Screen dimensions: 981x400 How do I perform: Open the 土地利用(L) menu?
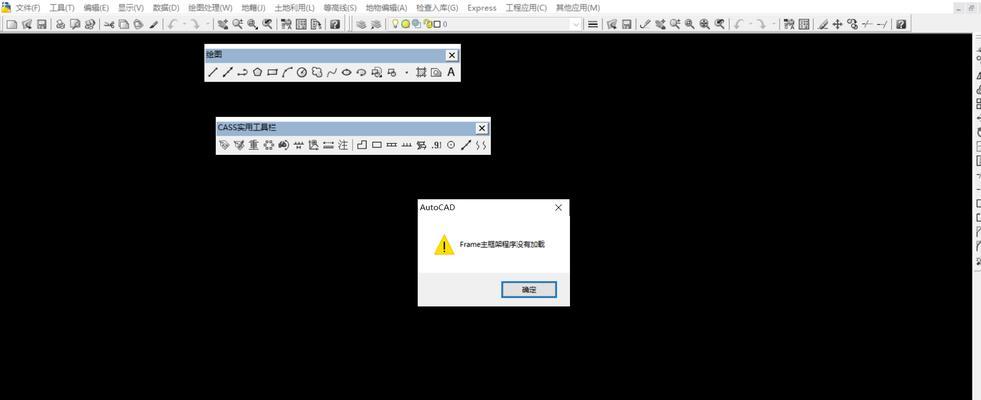[295, 8]
